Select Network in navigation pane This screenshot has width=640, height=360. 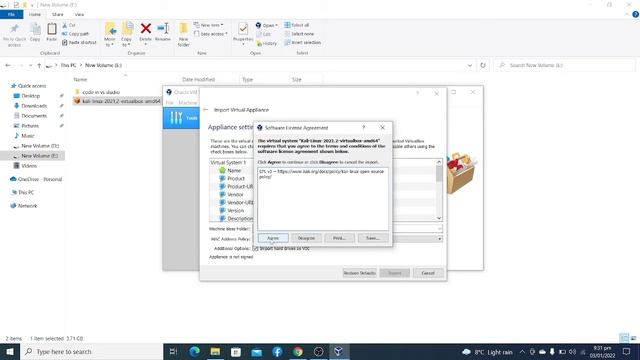[27, 206]
